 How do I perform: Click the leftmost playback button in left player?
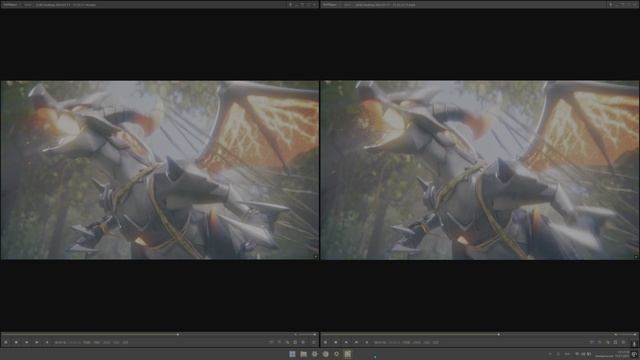coord(6,342)
